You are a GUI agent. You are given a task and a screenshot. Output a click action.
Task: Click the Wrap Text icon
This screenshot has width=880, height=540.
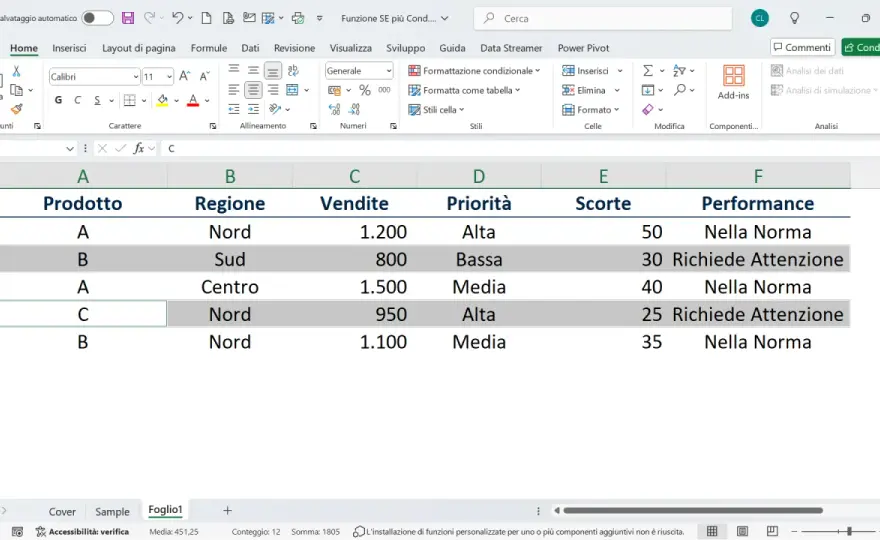click(293, 70)
